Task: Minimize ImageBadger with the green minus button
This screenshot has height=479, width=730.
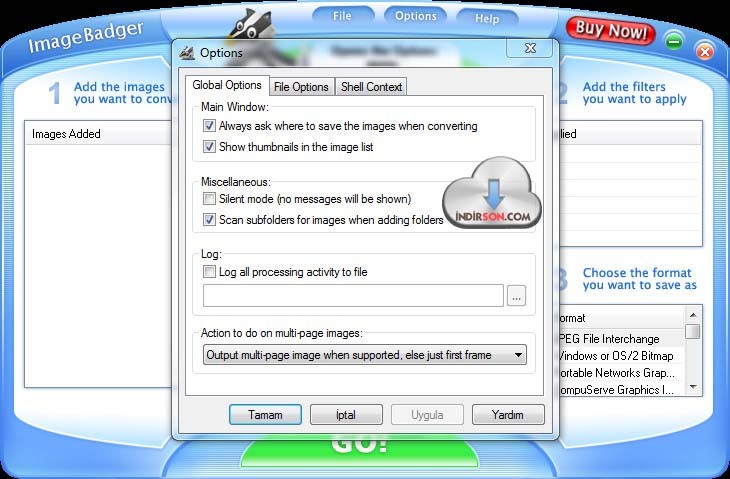Action: tap(674, 41)
